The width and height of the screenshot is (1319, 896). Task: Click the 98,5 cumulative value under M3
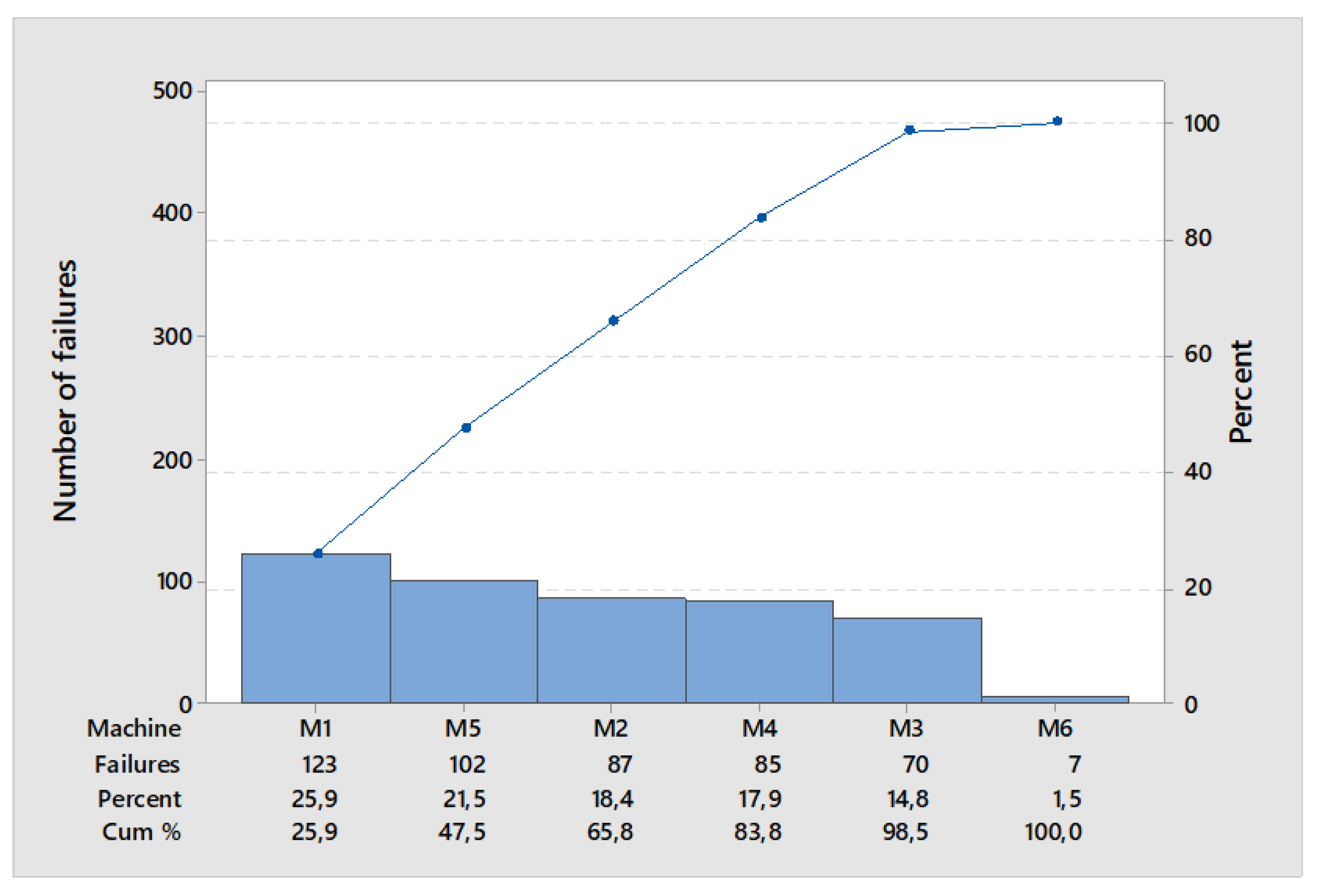tap(905, 832)
